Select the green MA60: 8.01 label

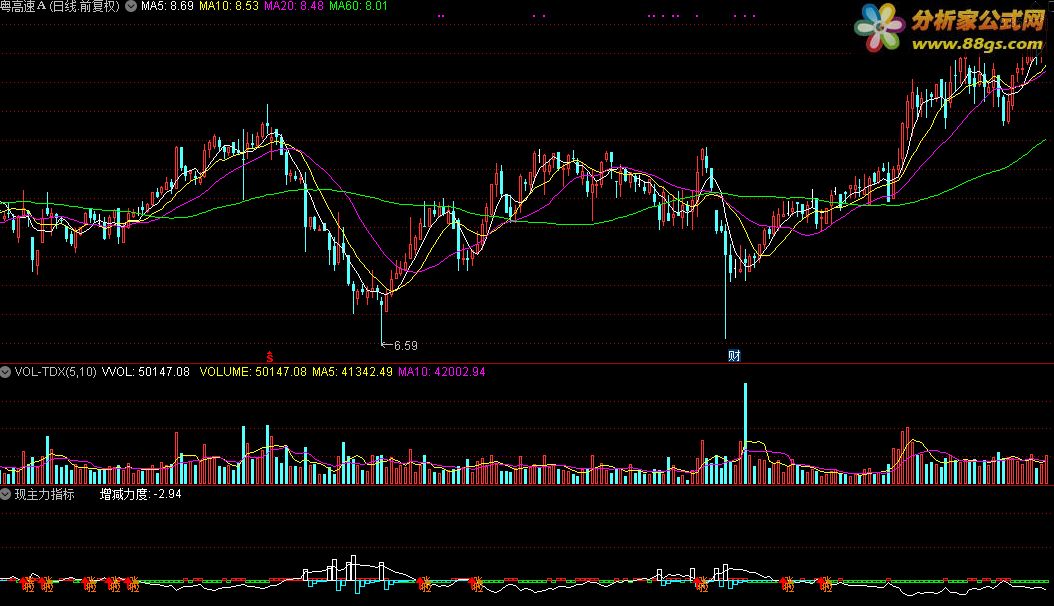(x=358, y=6)
